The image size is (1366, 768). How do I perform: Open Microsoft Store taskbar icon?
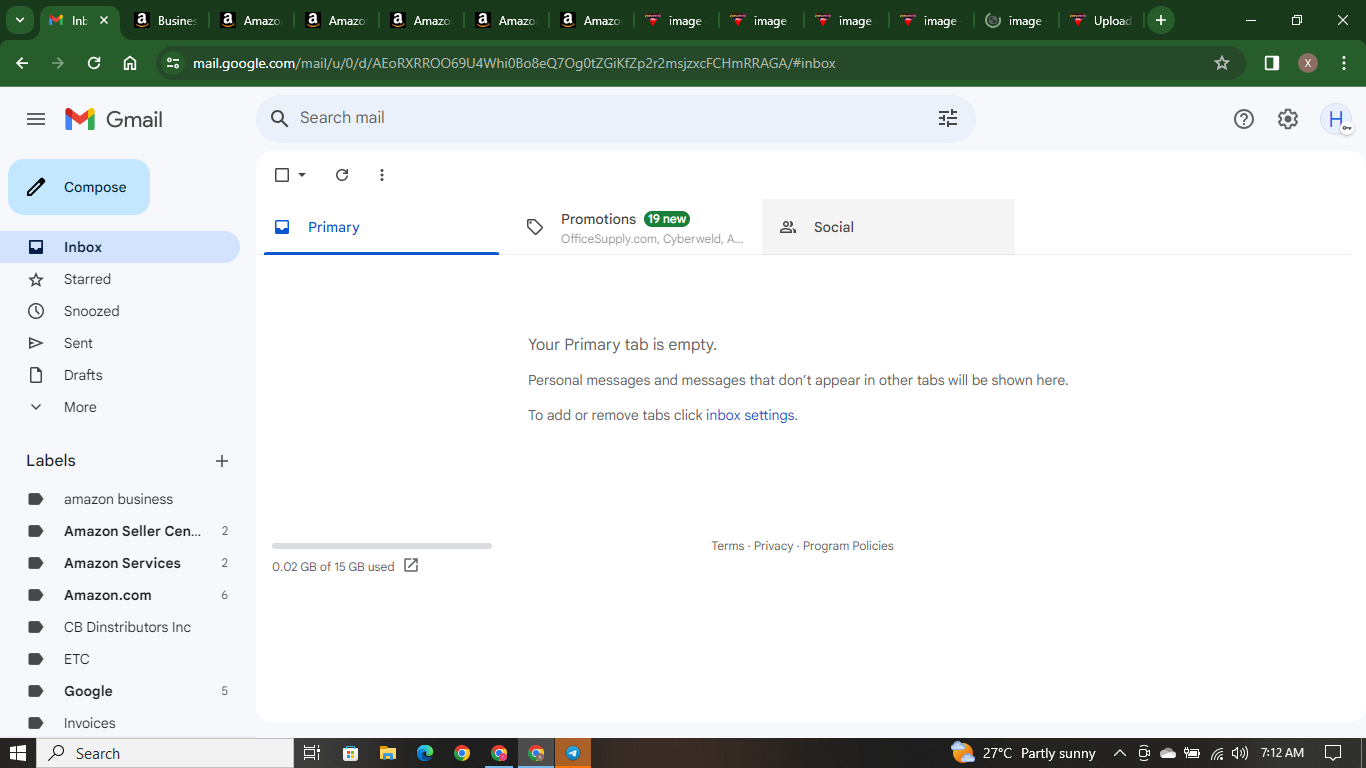[350, 753]
